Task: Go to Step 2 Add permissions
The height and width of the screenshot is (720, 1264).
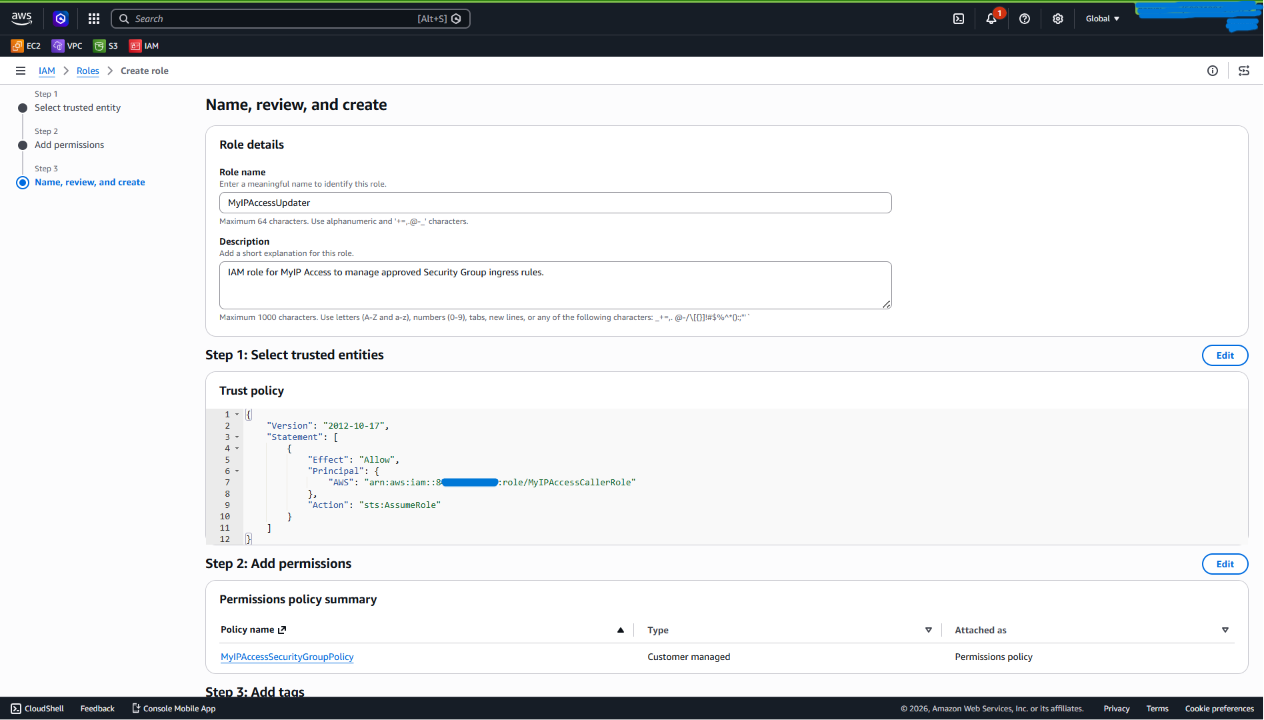Action: (x=69, y=145)
